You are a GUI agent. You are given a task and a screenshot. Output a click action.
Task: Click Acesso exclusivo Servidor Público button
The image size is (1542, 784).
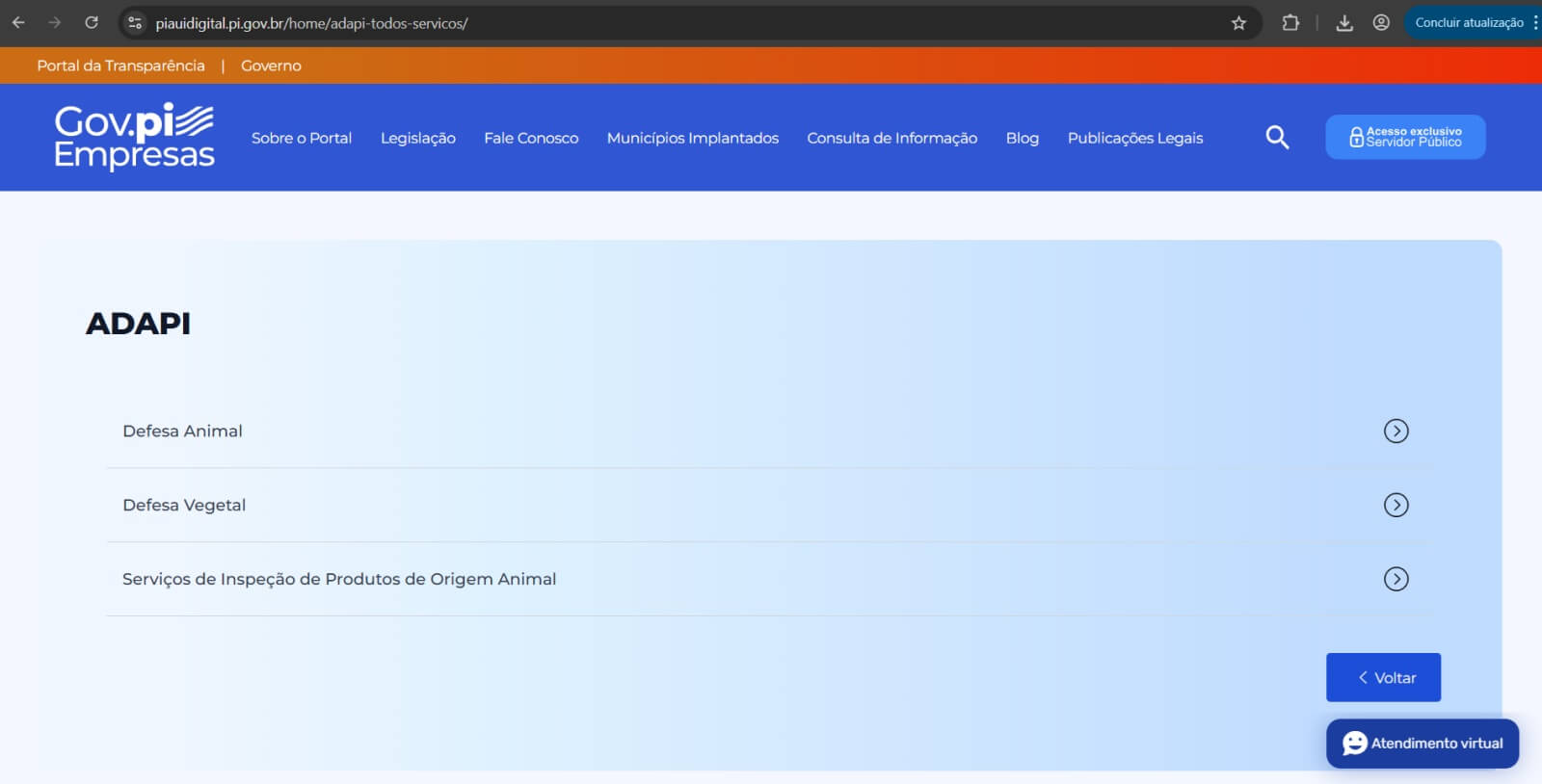click(x=1405, y=138)
